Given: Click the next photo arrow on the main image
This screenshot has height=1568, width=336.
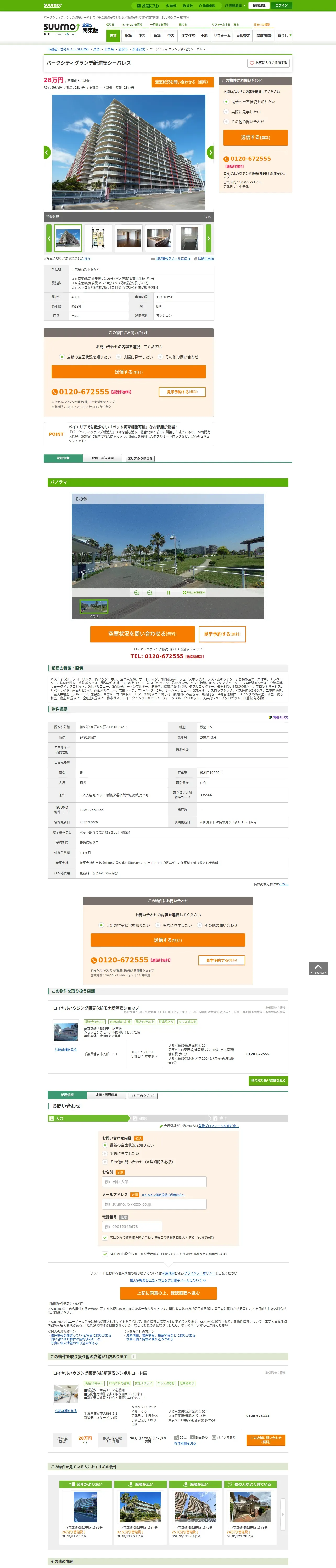Looking at the screenshot, I should 211,152.
